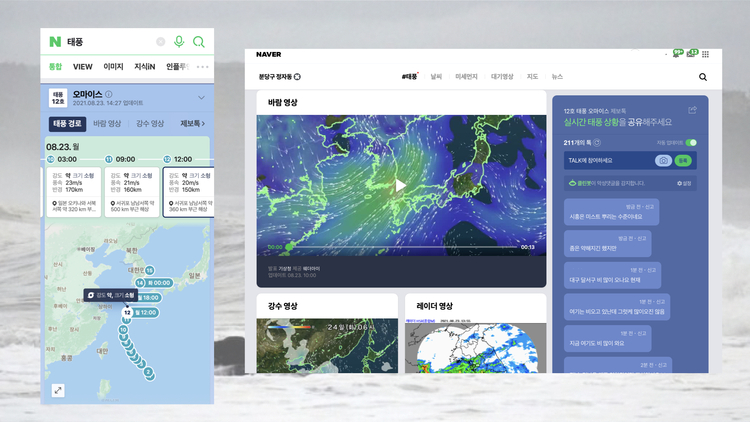Click the share icon in the typhoon report panel

coord(693,110)
